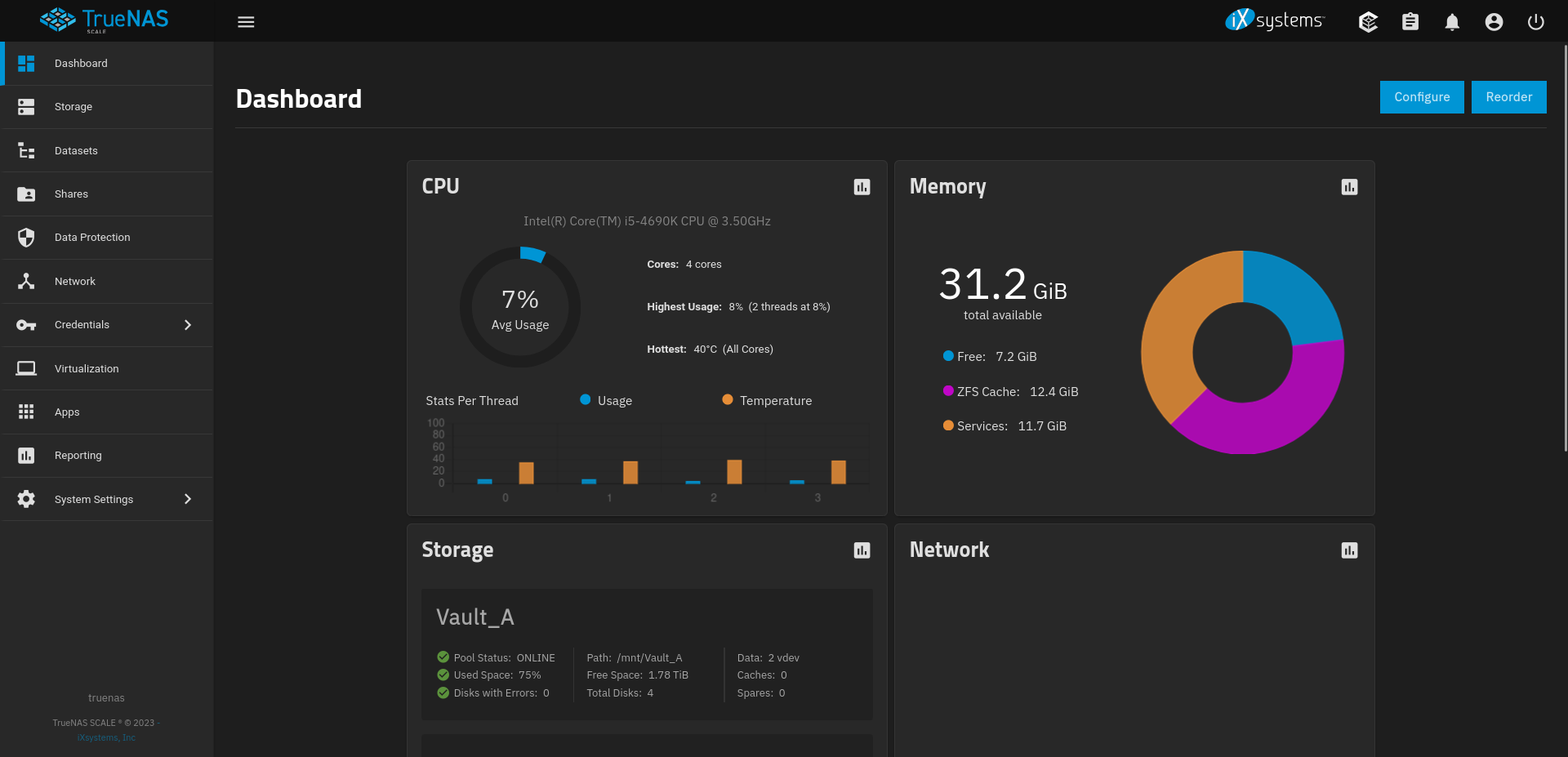This screenshot has width=1568, height=757.
Task: Go to Dashboard menu item
Action: (x=108, y=64)
